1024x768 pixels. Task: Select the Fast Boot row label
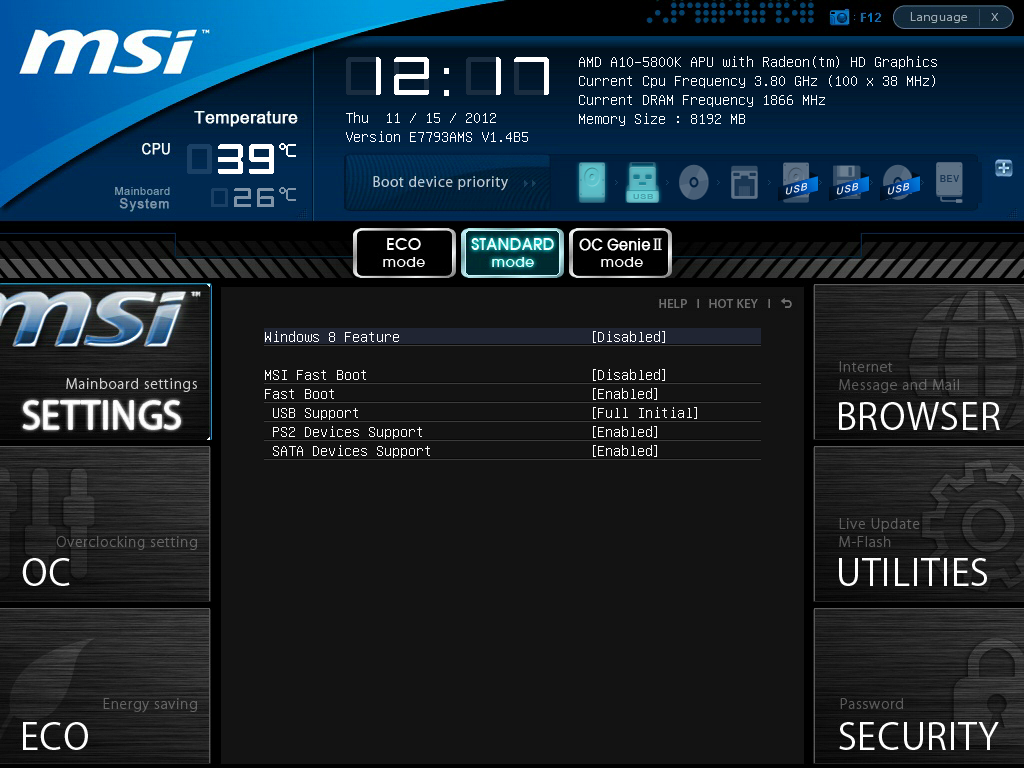pos(299,394)
